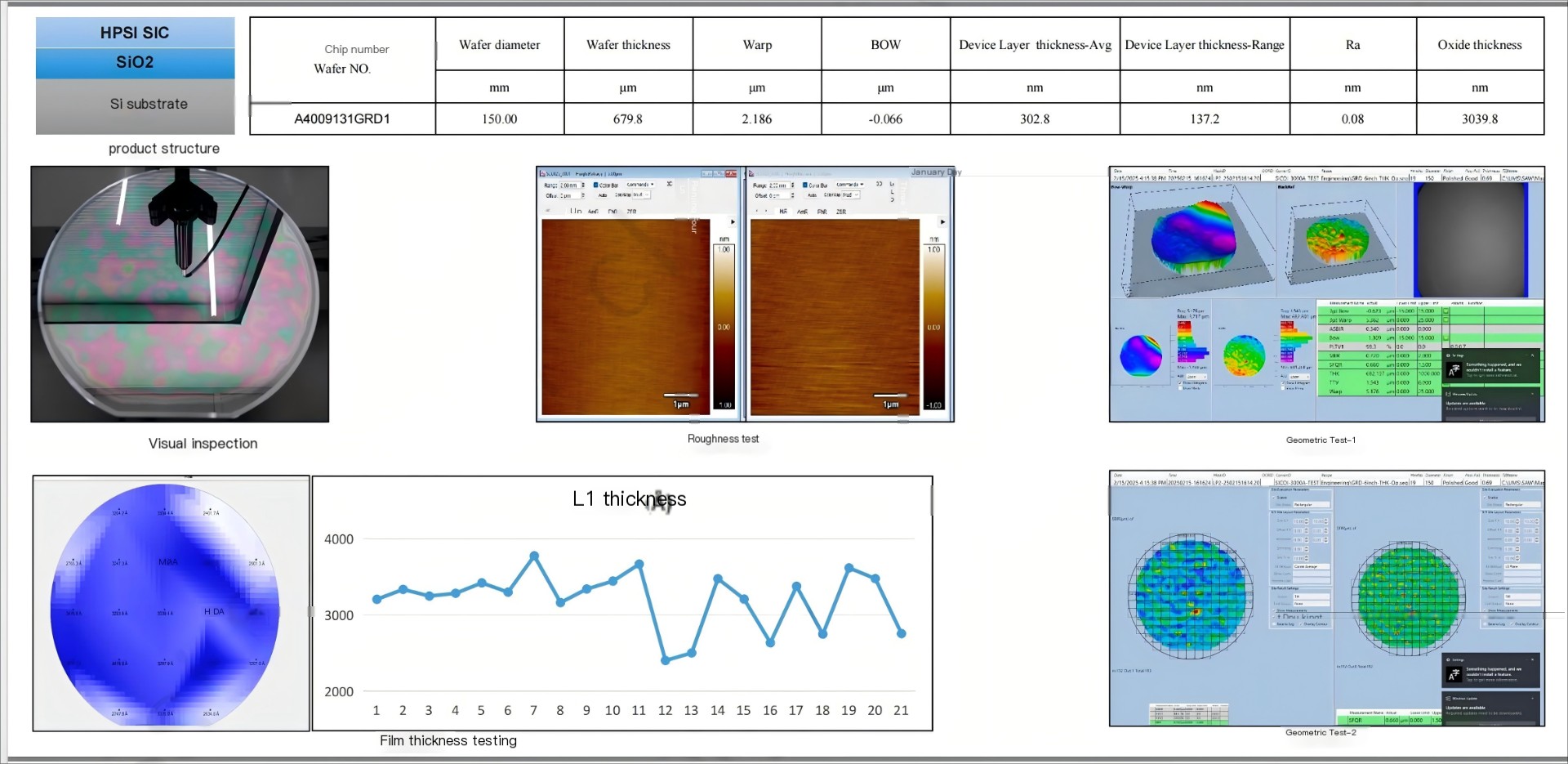Click the language pack notification icon in Geometric Test-1

(1454, 371)
